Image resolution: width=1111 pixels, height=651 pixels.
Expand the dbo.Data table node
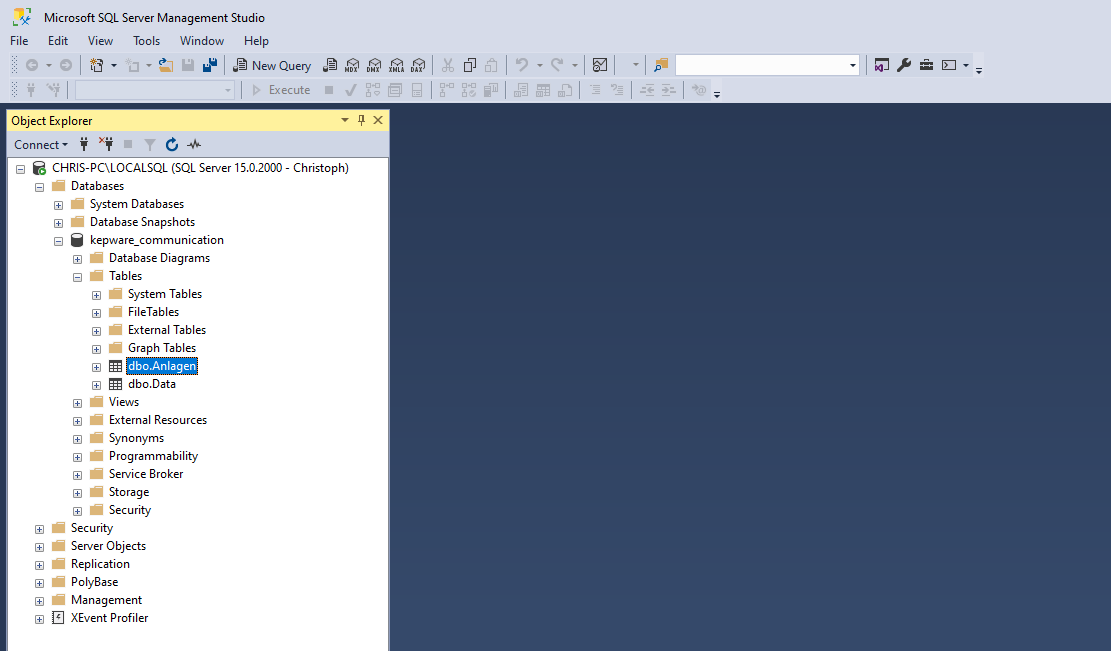coord(97,385)
